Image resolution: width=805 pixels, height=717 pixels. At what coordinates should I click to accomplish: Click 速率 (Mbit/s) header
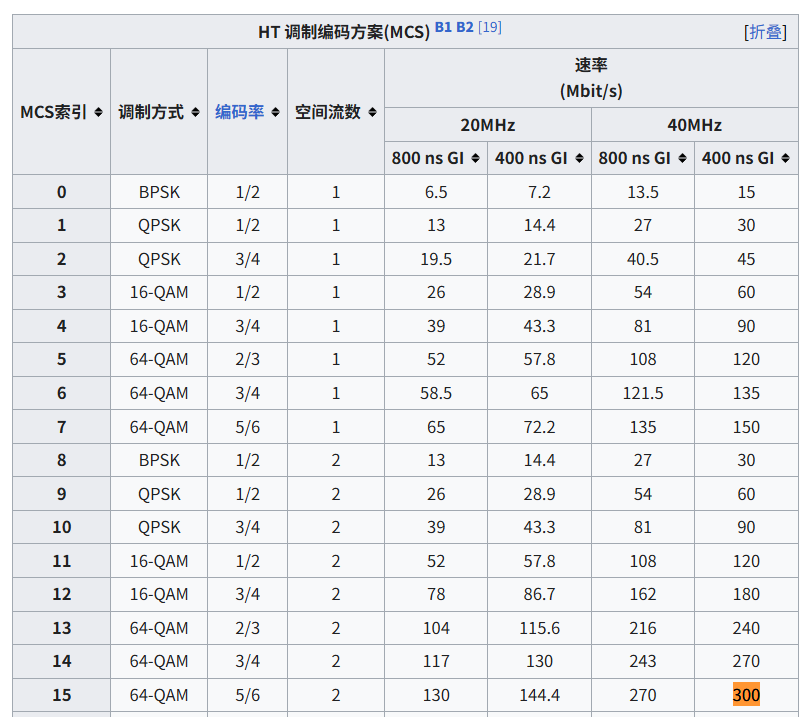(x=591, y=78)
